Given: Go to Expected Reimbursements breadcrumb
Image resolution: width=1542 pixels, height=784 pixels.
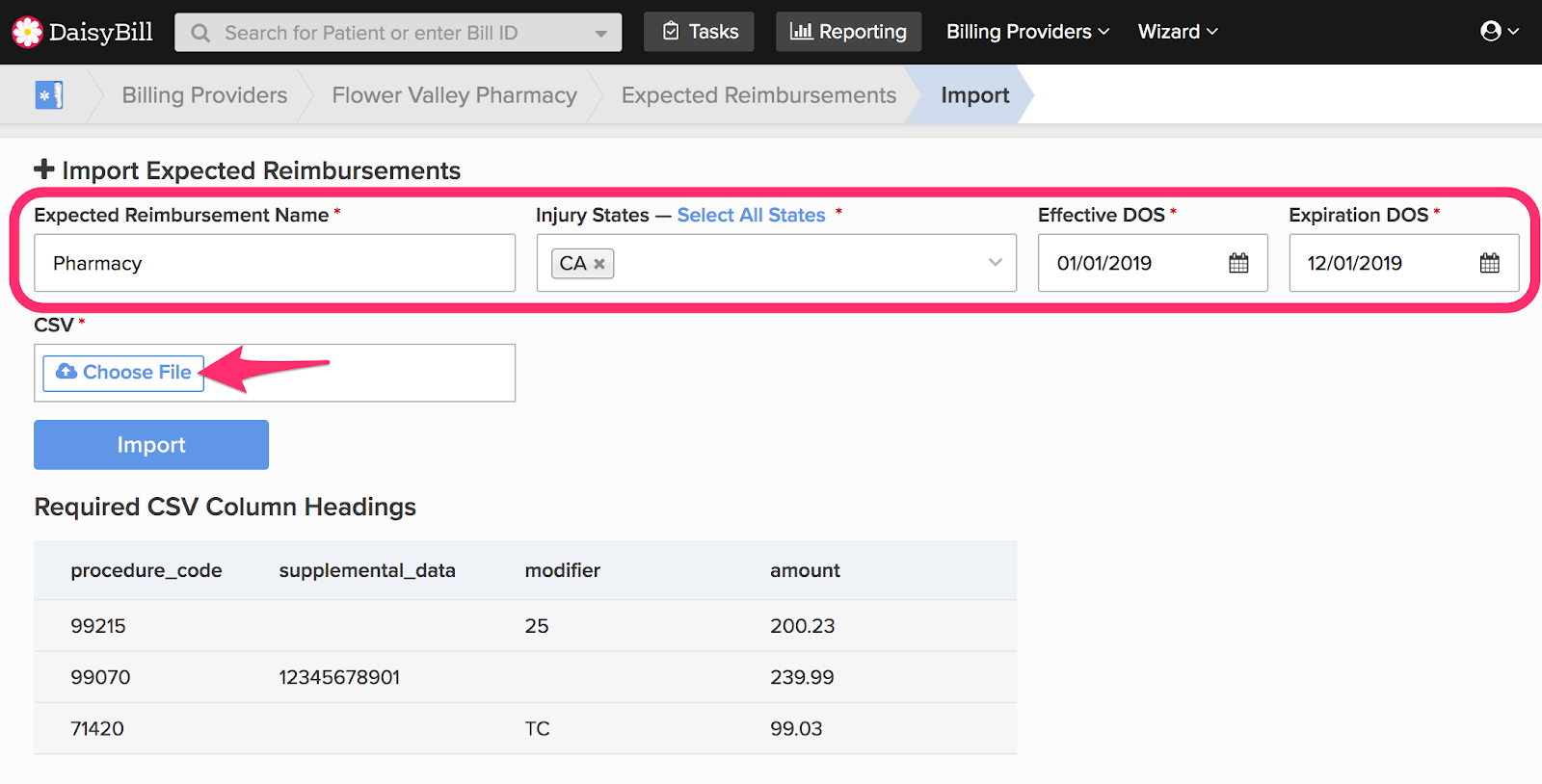Looking at the screenshot, I should [758, 95].
